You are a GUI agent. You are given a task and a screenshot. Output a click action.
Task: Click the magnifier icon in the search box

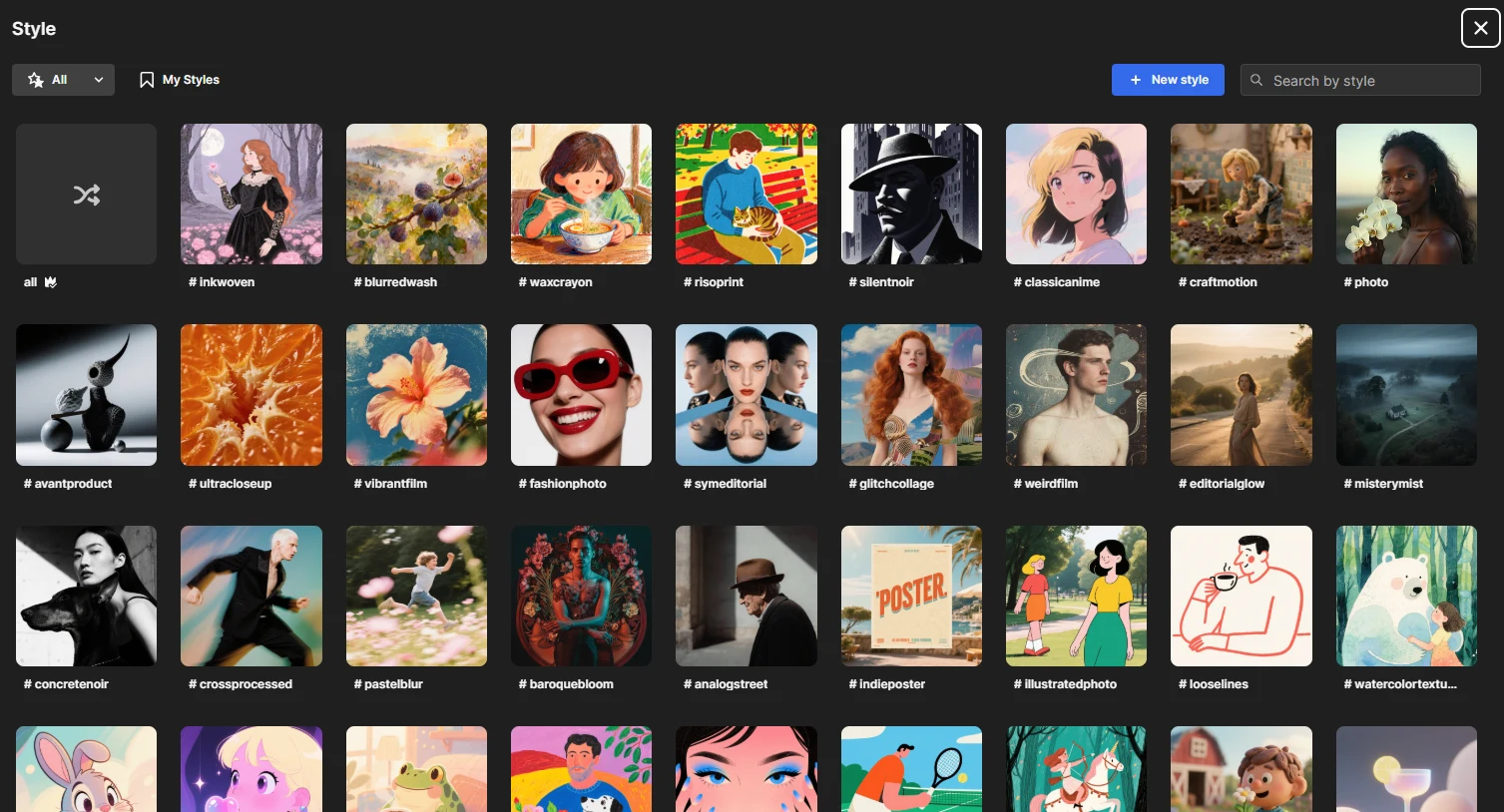click(1256, 80)
